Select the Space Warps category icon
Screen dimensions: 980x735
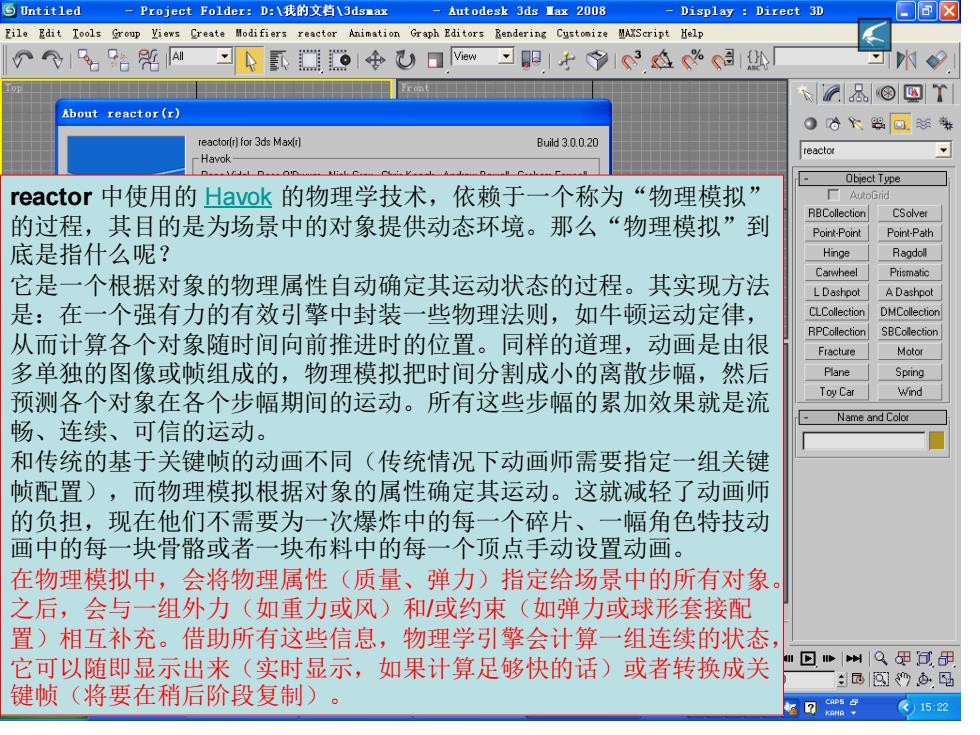[x=923, y=124]
